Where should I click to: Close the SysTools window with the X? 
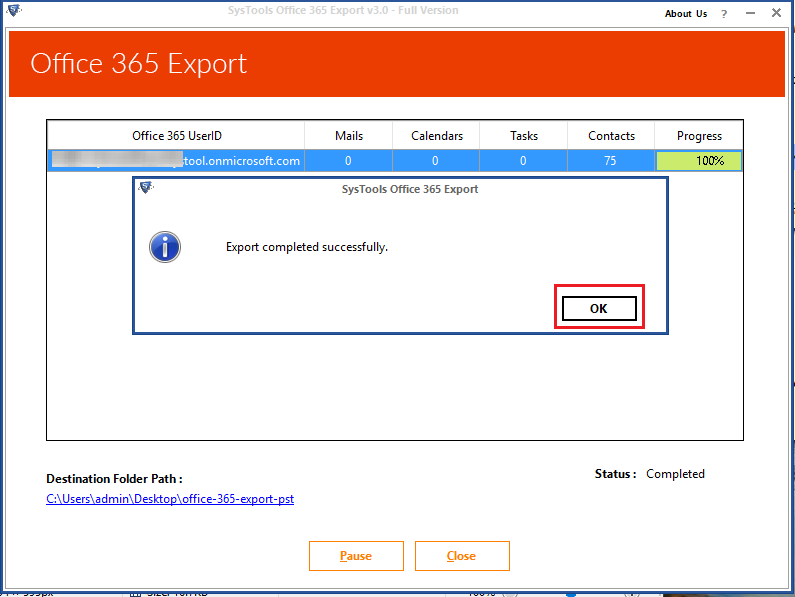(776, 13)
